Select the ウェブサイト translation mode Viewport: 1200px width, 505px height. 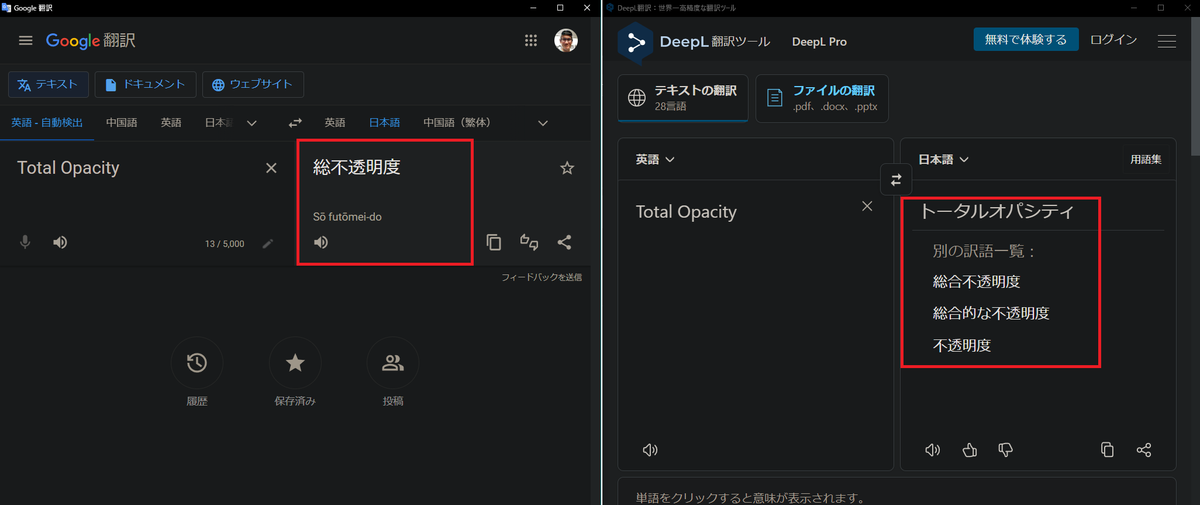pyautogui.click(x=253, y=84)
